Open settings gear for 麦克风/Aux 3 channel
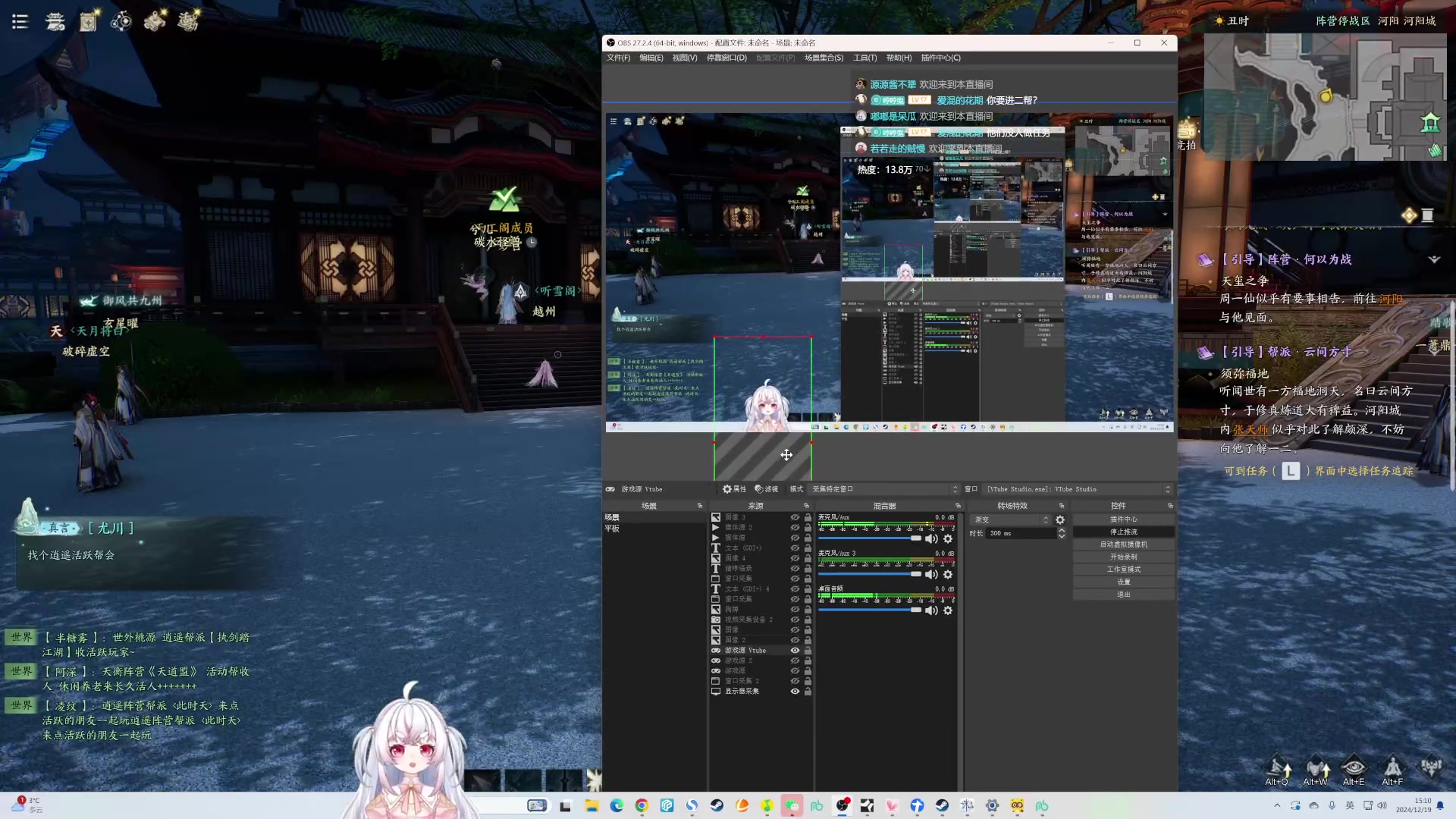This screenshot has width=1456, height=819. click(x=948, y=574)
